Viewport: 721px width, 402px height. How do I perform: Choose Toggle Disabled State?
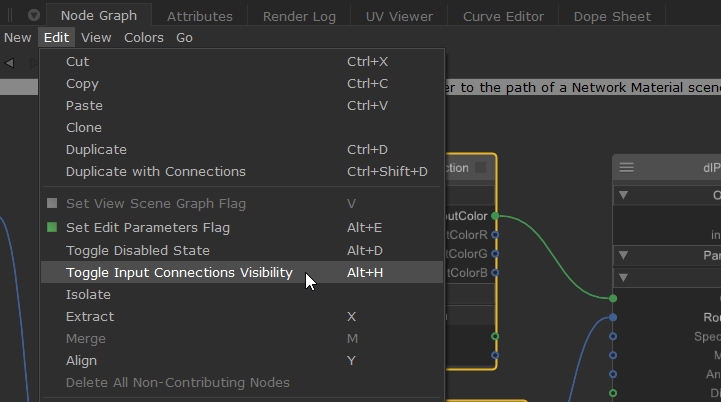[137, 250]
